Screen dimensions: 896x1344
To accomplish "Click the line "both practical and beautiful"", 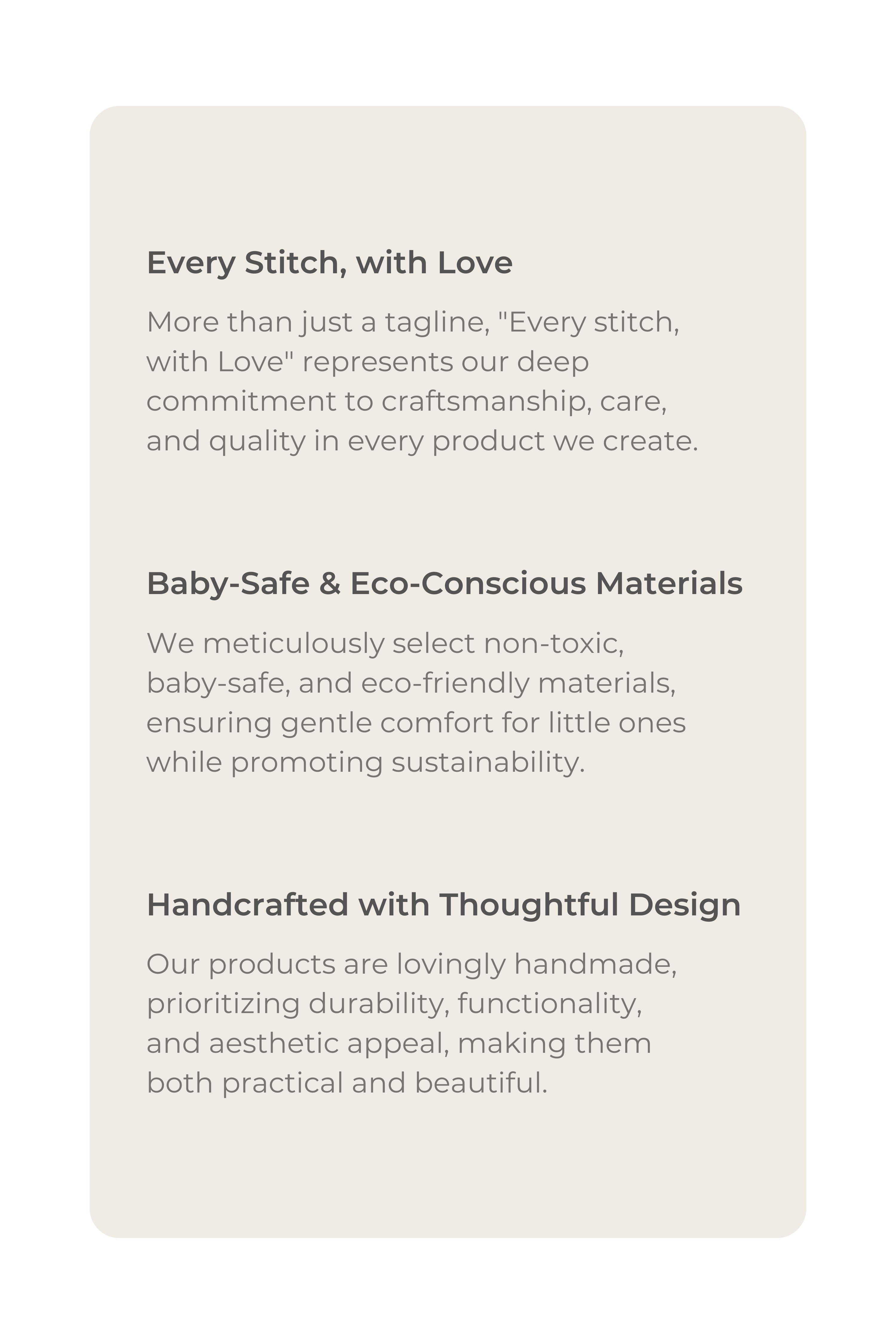I will tap(347, 1083).
